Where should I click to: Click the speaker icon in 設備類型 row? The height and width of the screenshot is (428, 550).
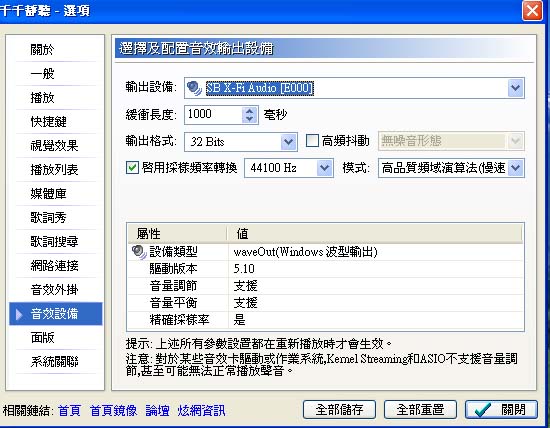click(139, 252)
